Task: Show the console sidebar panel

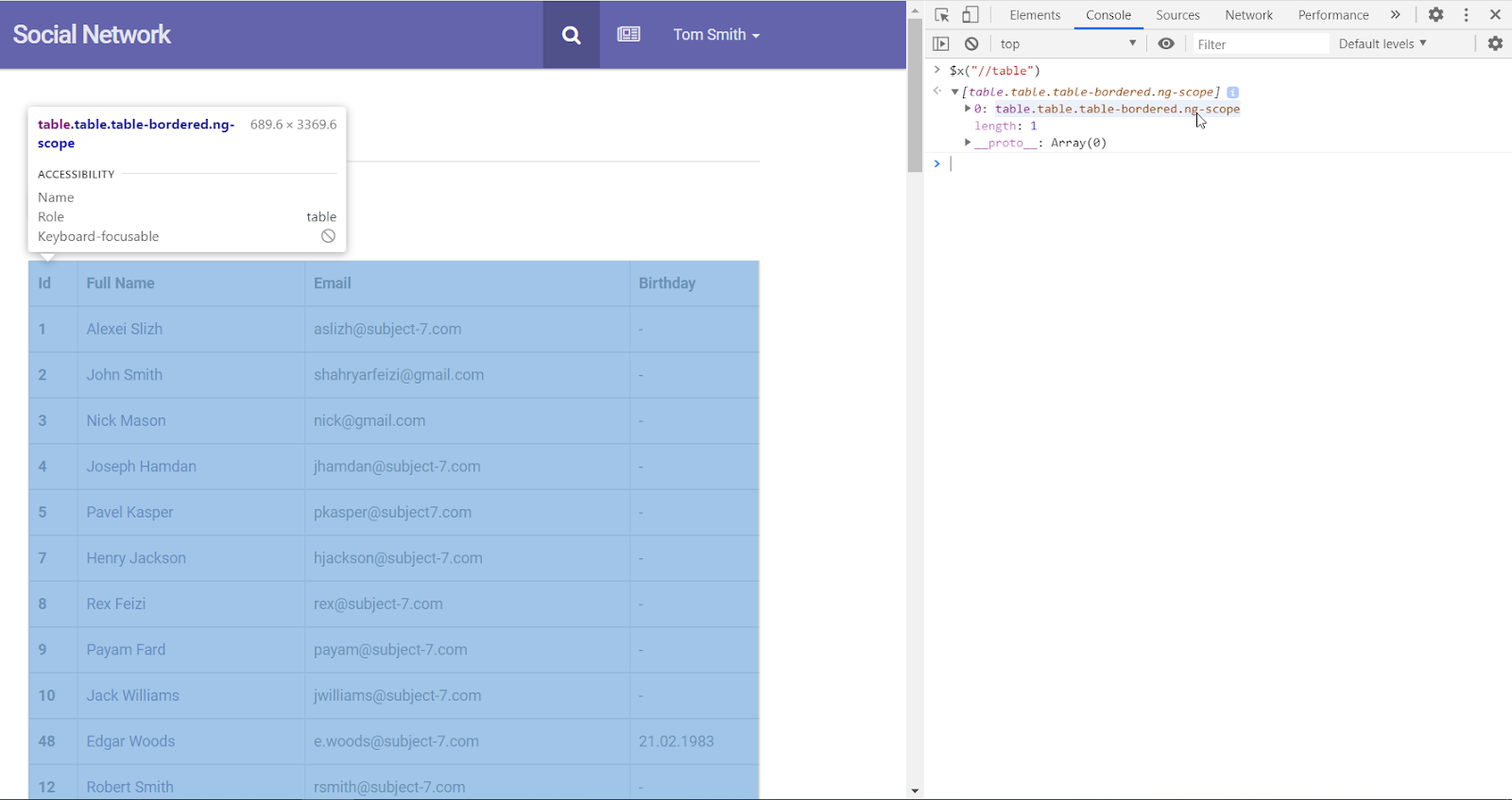Action: 940,44
